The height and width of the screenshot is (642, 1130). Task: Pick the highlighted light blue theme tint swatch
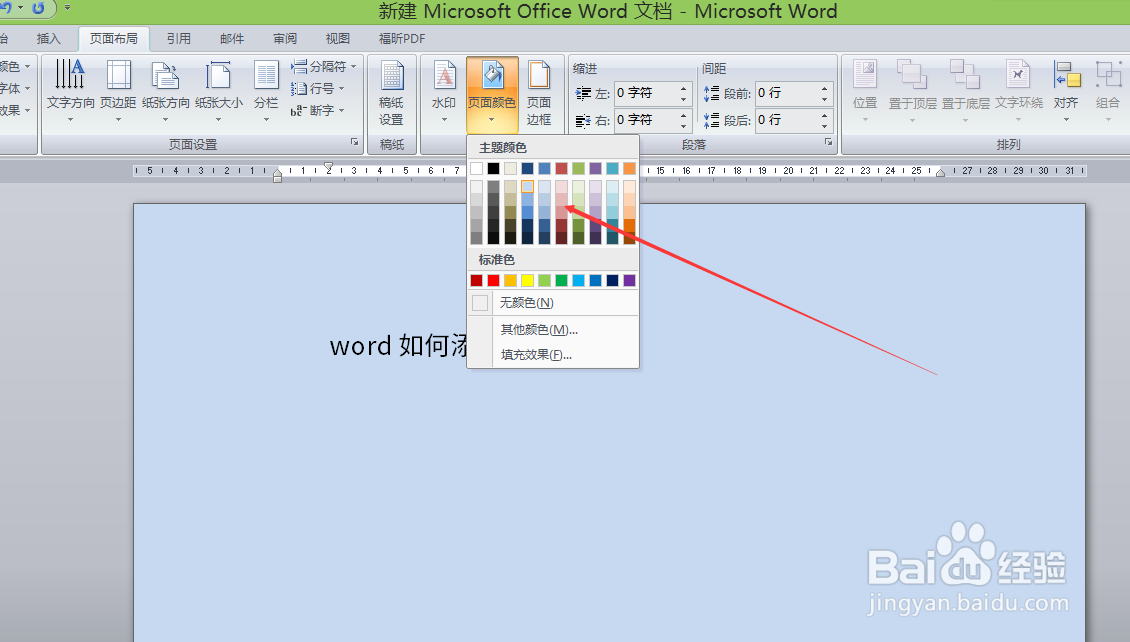[528, 187]
